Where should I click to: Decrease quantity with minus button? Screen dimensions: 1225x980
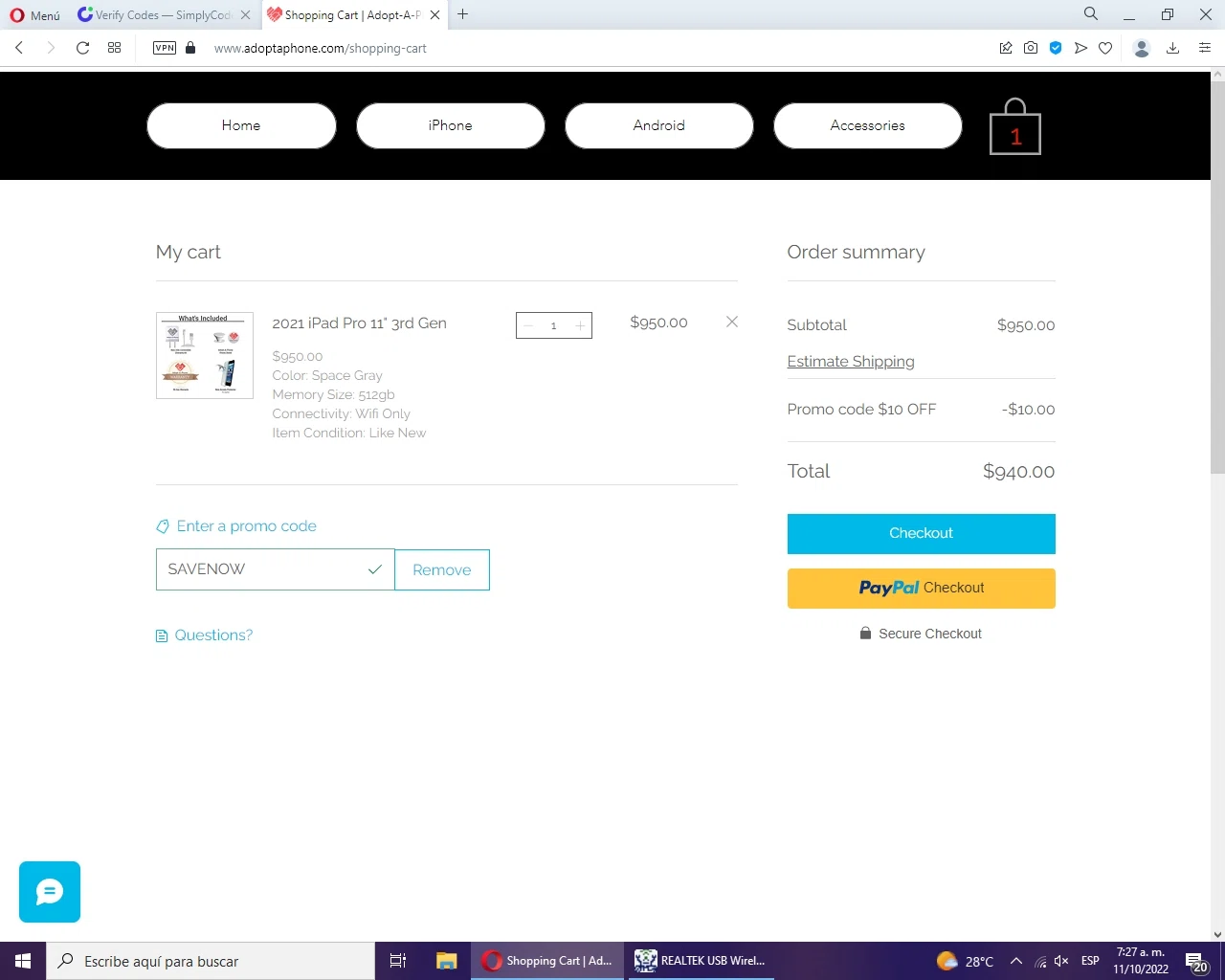[x=528, y=325]
